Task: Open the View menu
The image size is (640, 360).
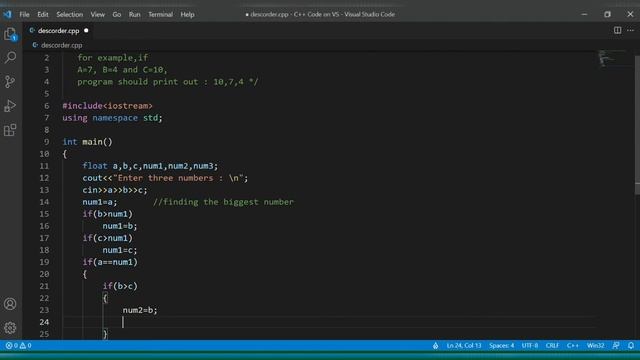Action: (x=98, y=14)
